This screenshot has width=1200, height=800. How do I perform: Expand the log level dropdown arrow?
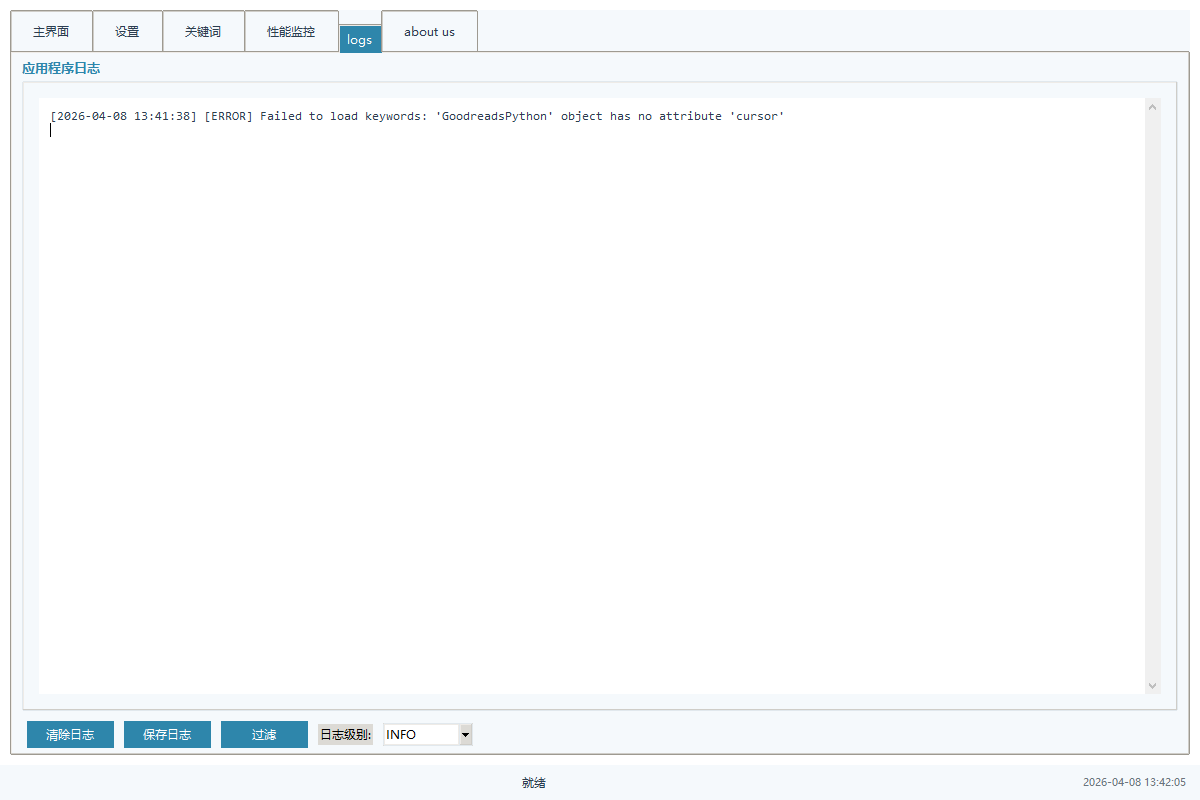point(465,735)
